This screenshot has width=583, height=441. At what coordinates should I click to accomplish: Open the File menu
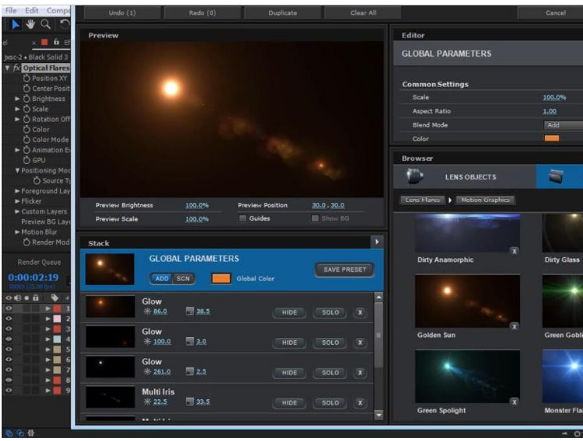pyautogui.click(x=11, y=10)
